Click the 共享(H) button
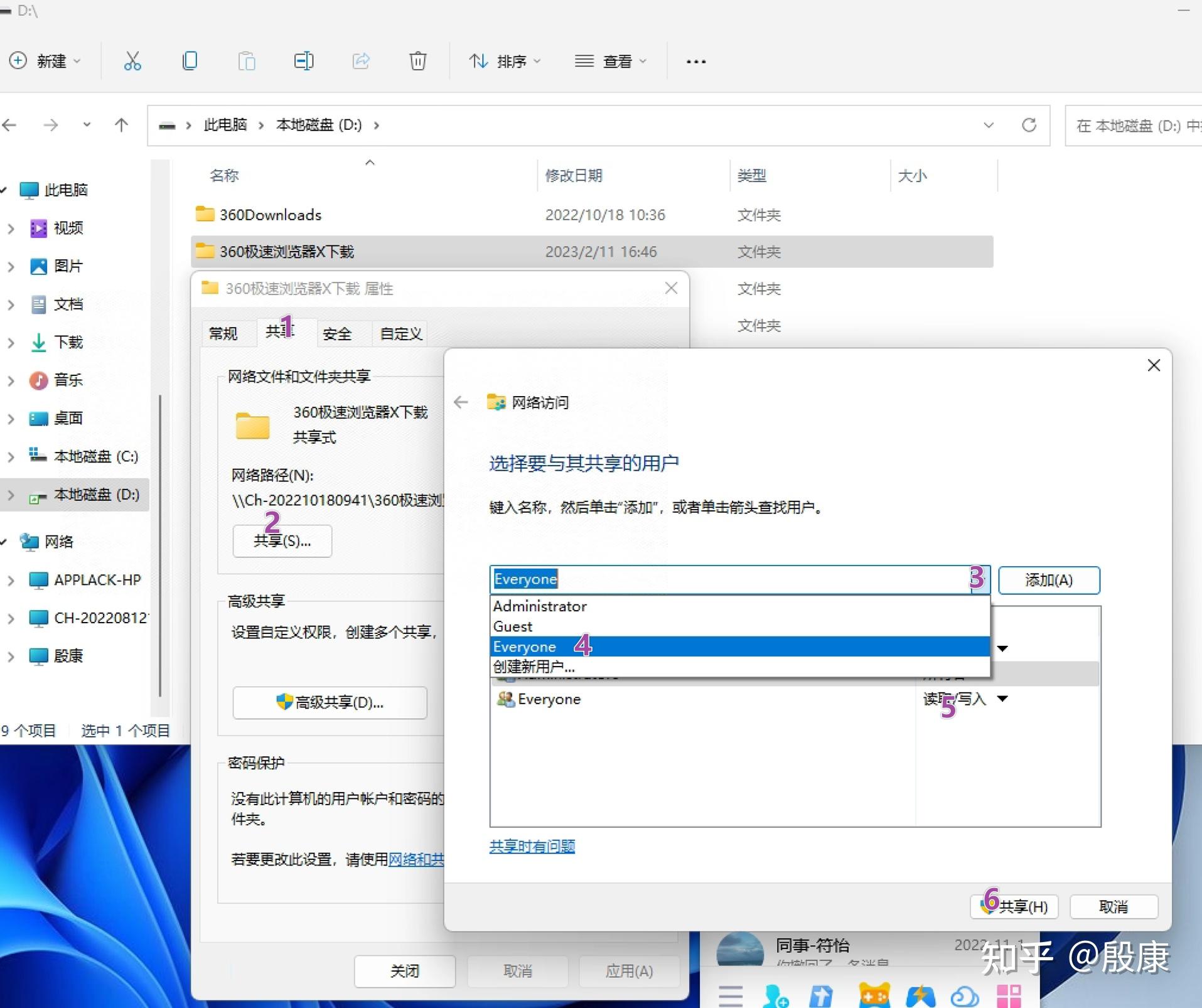Screen dimensions: 1202x1008 [x=1014, y=906]
